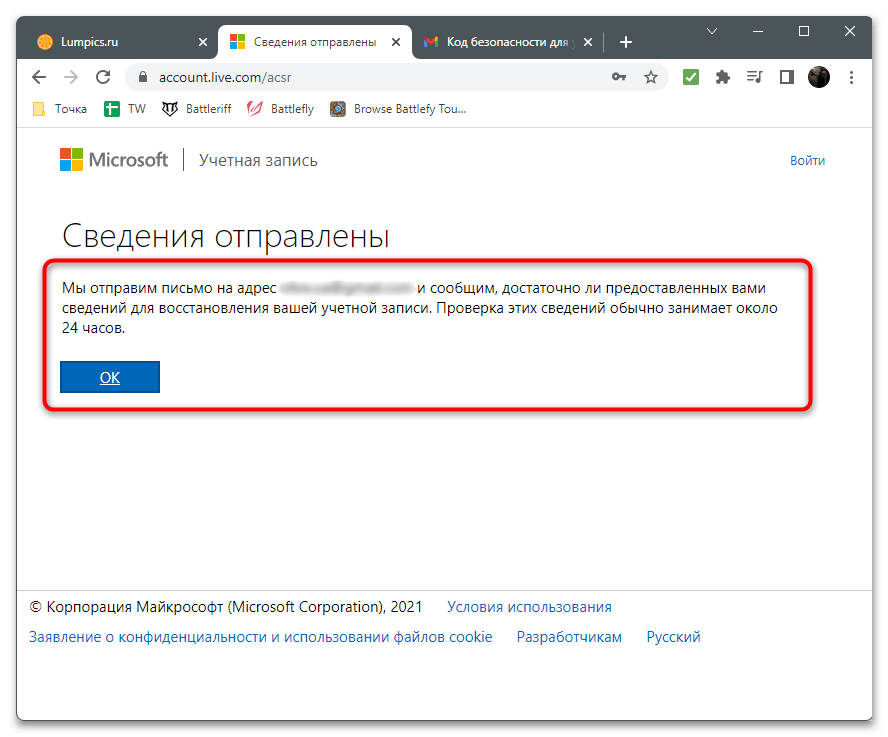Bookmark this page with the star icon
Image resolution: width=888 pixels, height=737 pixels.
click(x=651, y=77)
